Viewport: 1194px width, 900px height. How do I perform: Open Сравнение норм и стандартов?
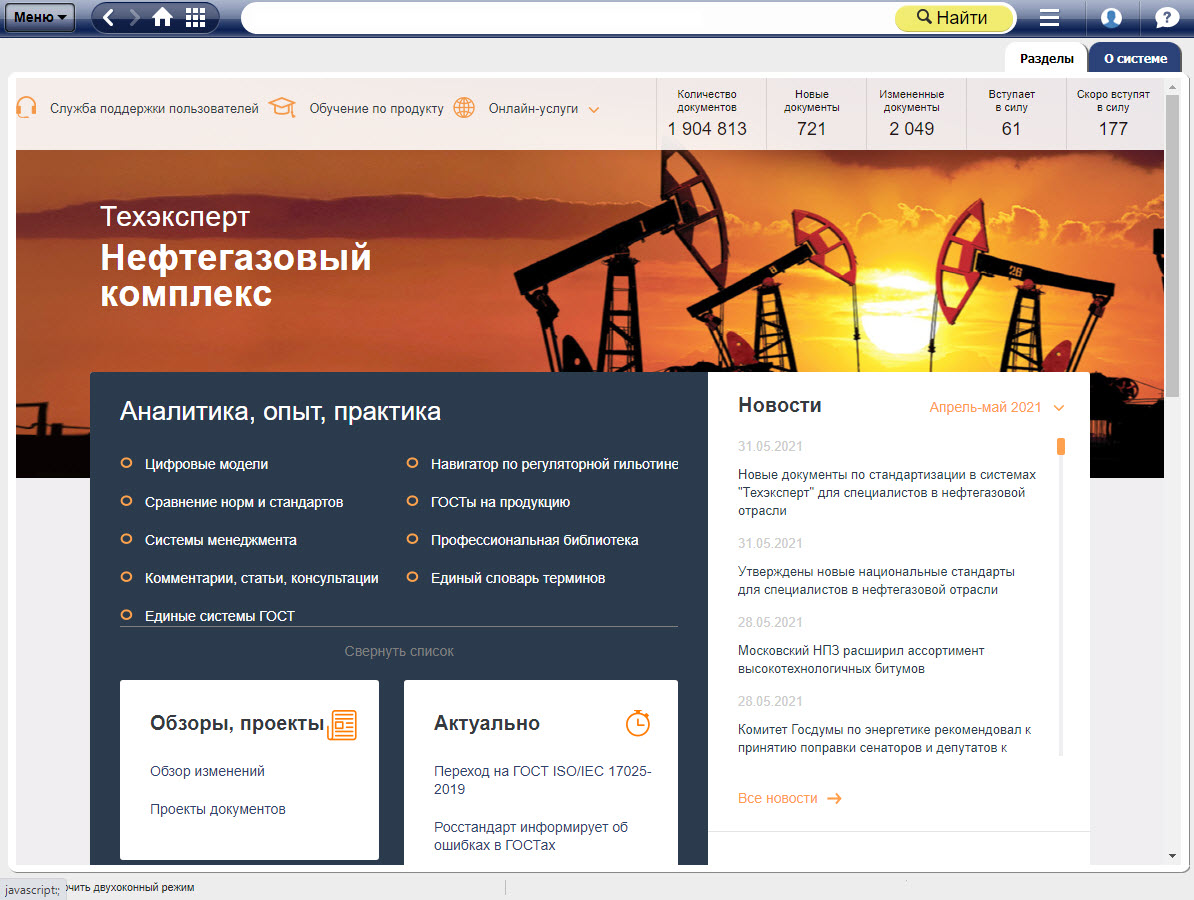point(244,502)
